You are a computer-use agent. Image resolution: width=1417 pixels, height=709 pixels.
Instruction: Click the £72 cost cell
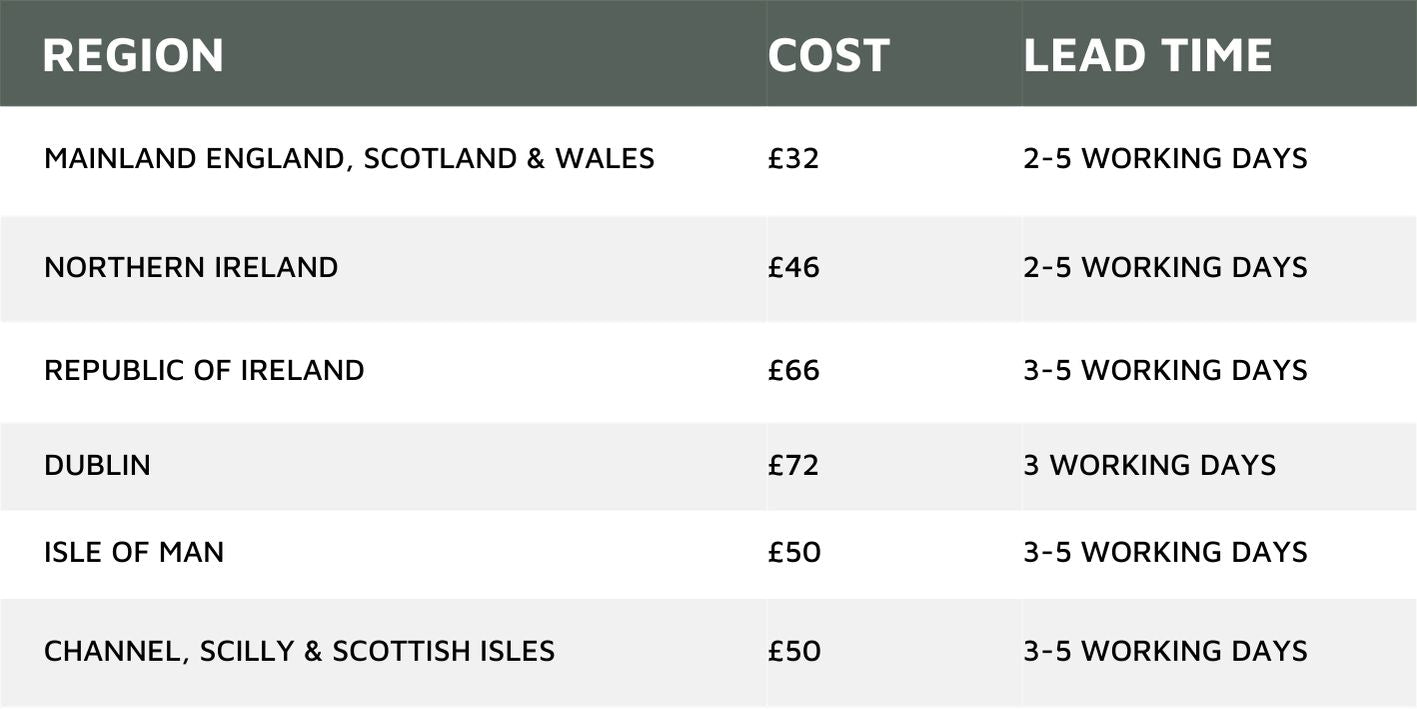(794, 466)
